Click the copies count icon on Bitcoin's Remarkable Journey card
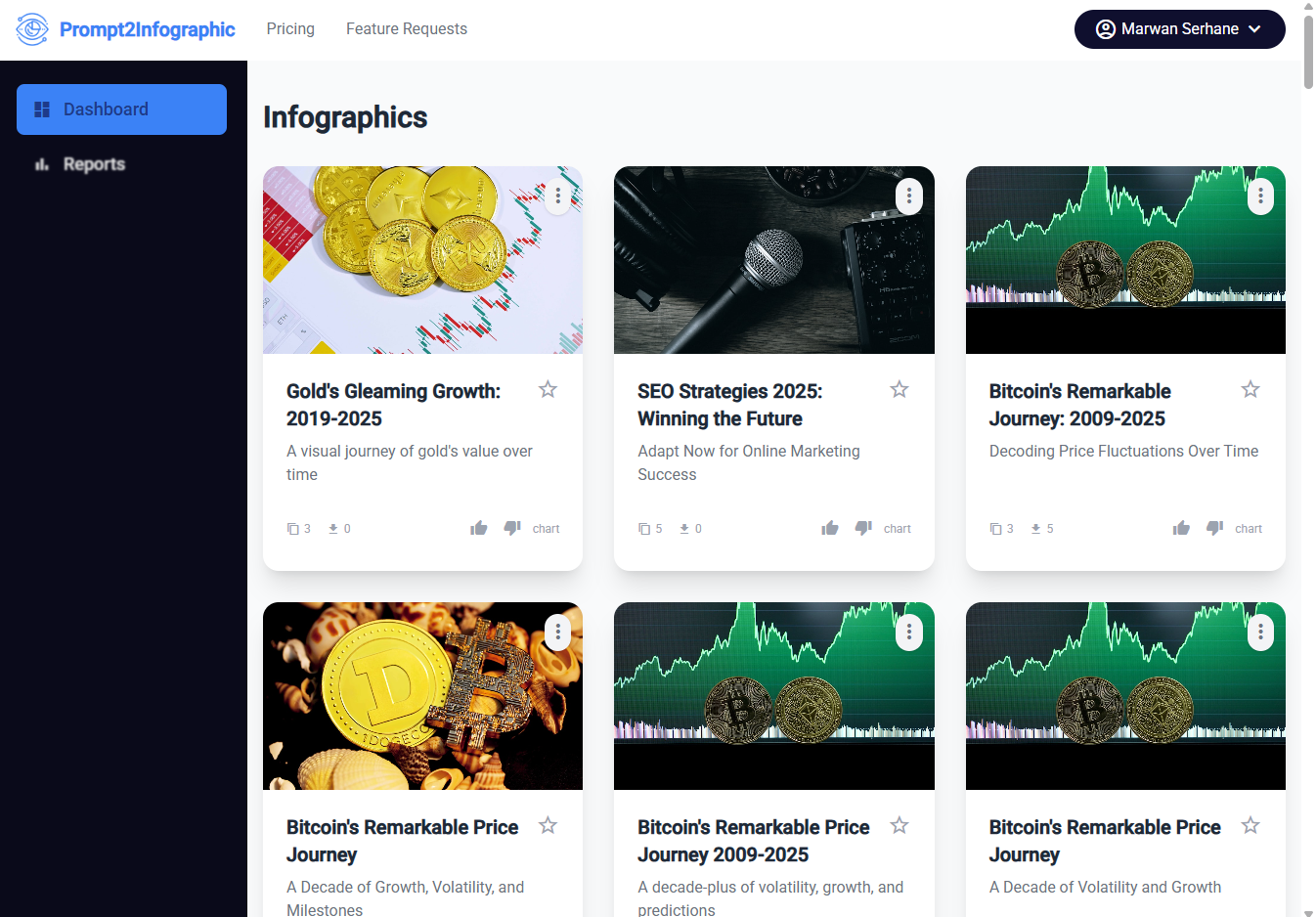 click(995, 528)
